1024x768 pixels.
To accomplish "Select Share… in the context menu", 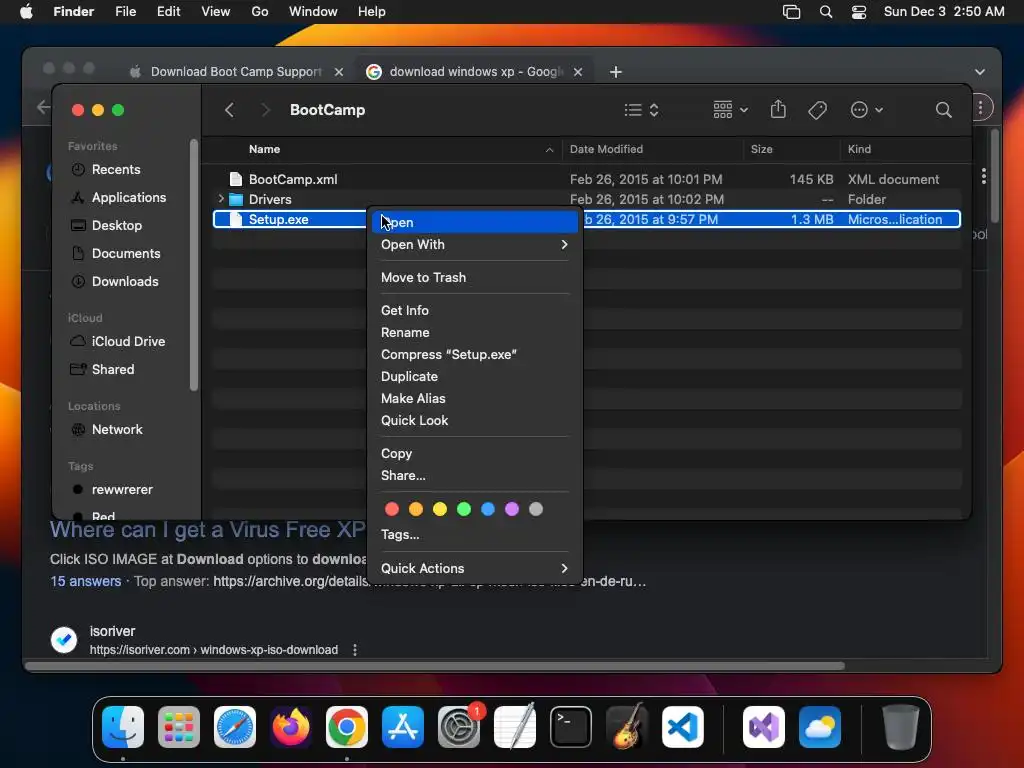I will click(x=475, y=475).
